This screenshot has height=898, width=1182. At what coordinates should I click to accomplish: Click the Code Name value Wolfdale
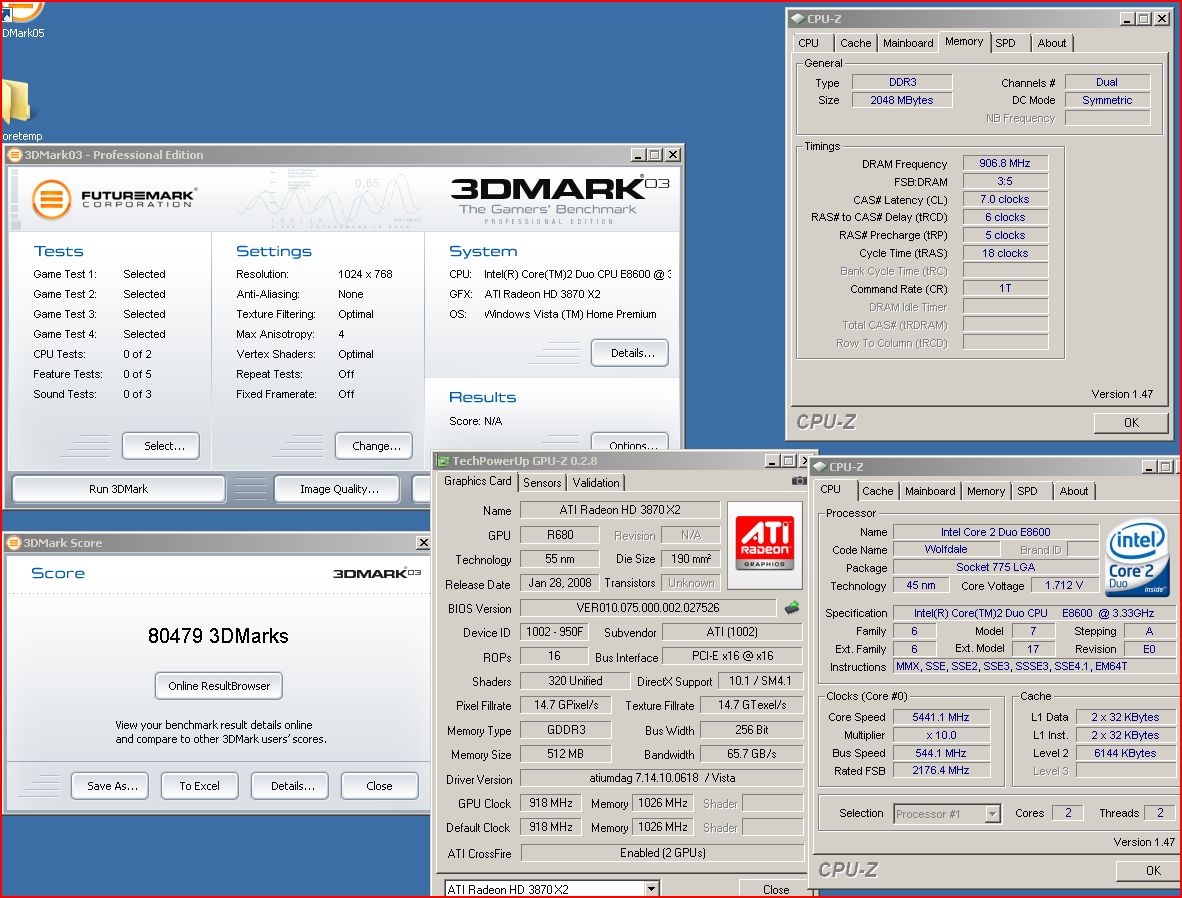click(945, 549)
